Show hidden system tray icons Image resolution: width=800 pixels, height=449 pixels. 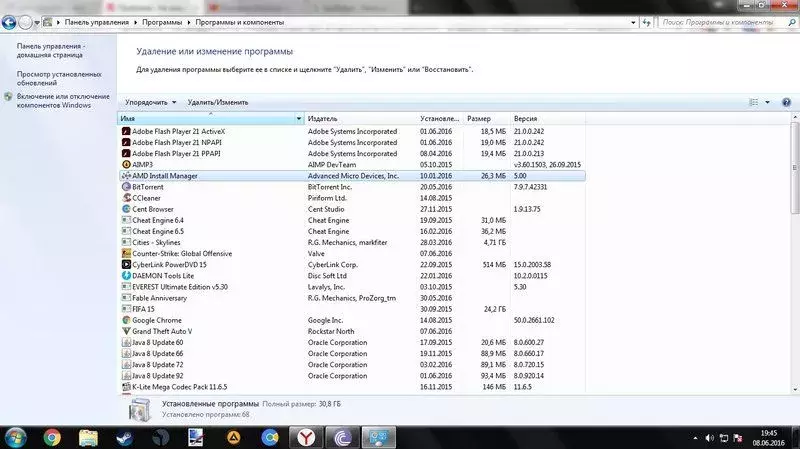pyautogui.click(x=695, y=438)
